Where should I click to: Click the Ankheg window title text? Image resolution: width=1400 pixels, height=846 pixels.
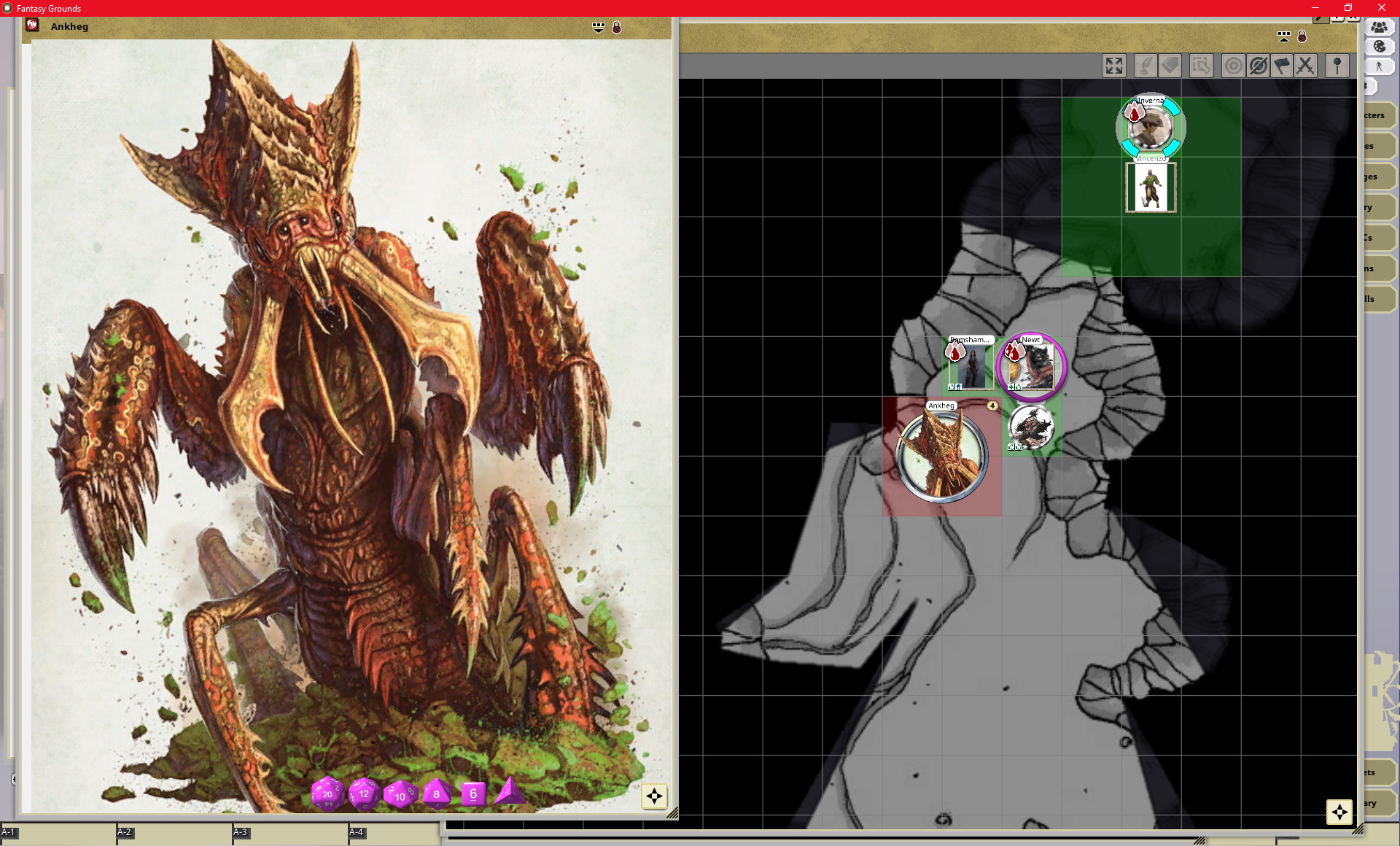click(69, 26)
